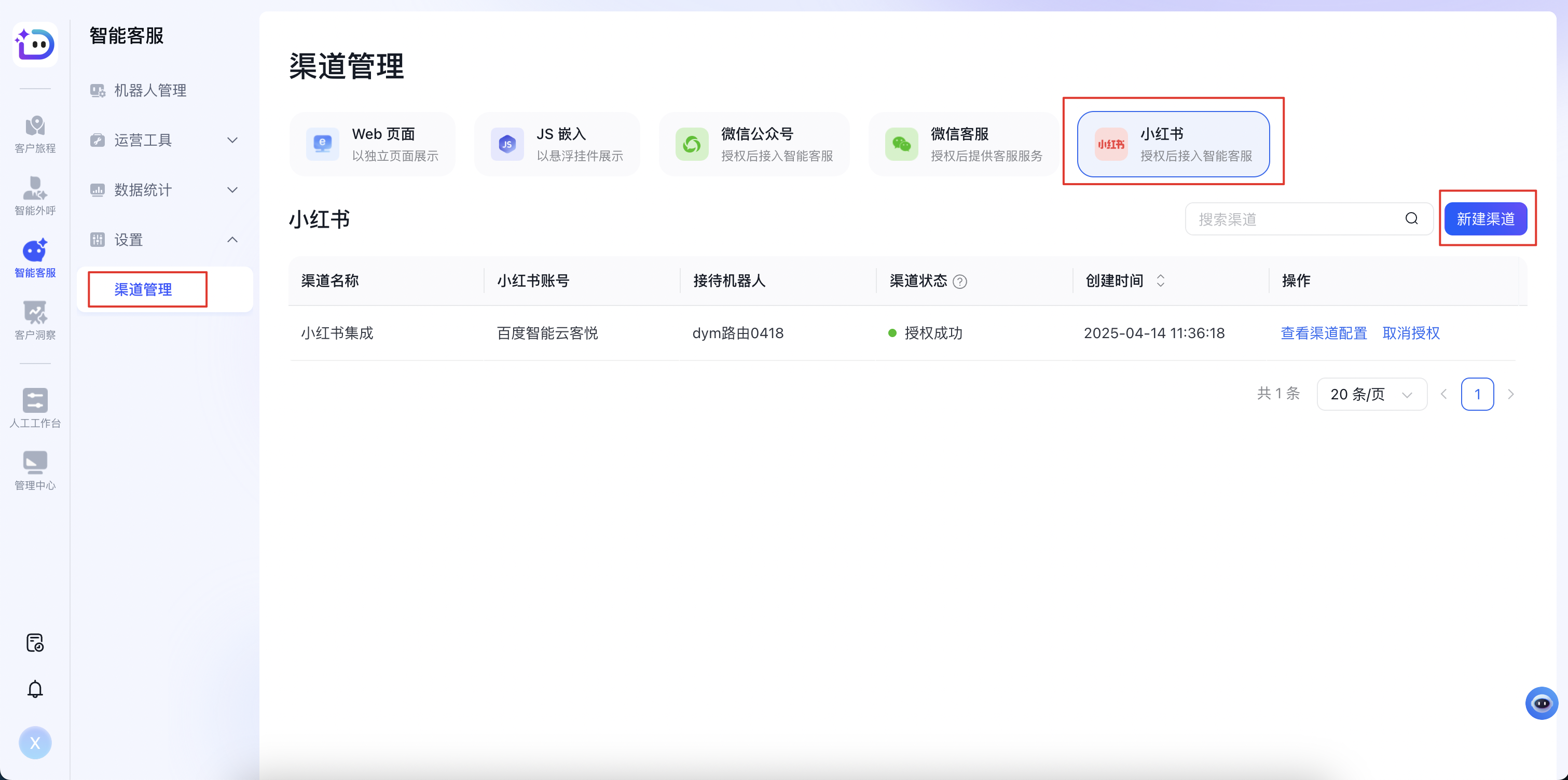Click the notification bell icon

point(35,688)
